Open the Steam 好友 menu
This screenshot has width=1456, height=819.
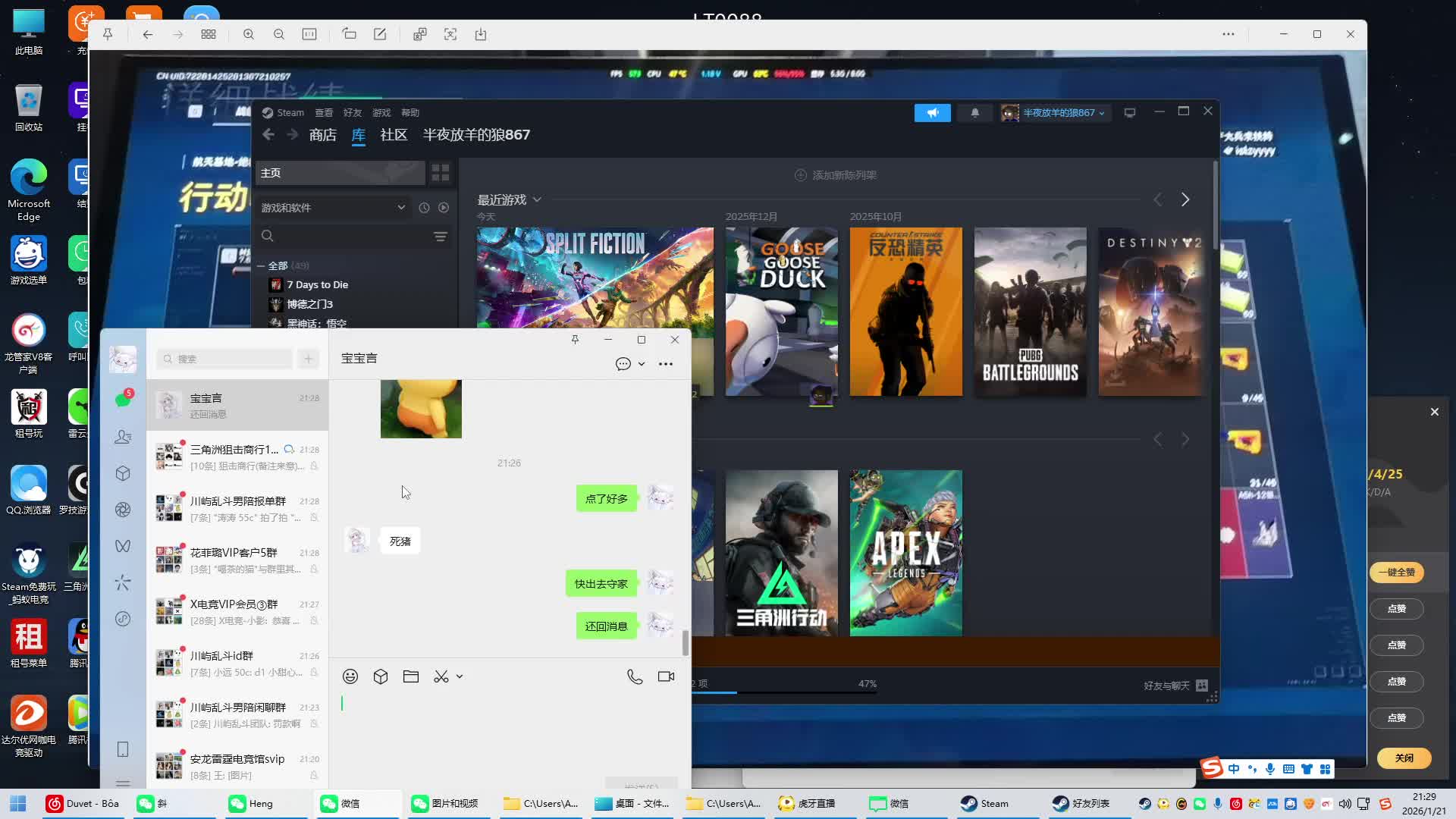[352, 112]
